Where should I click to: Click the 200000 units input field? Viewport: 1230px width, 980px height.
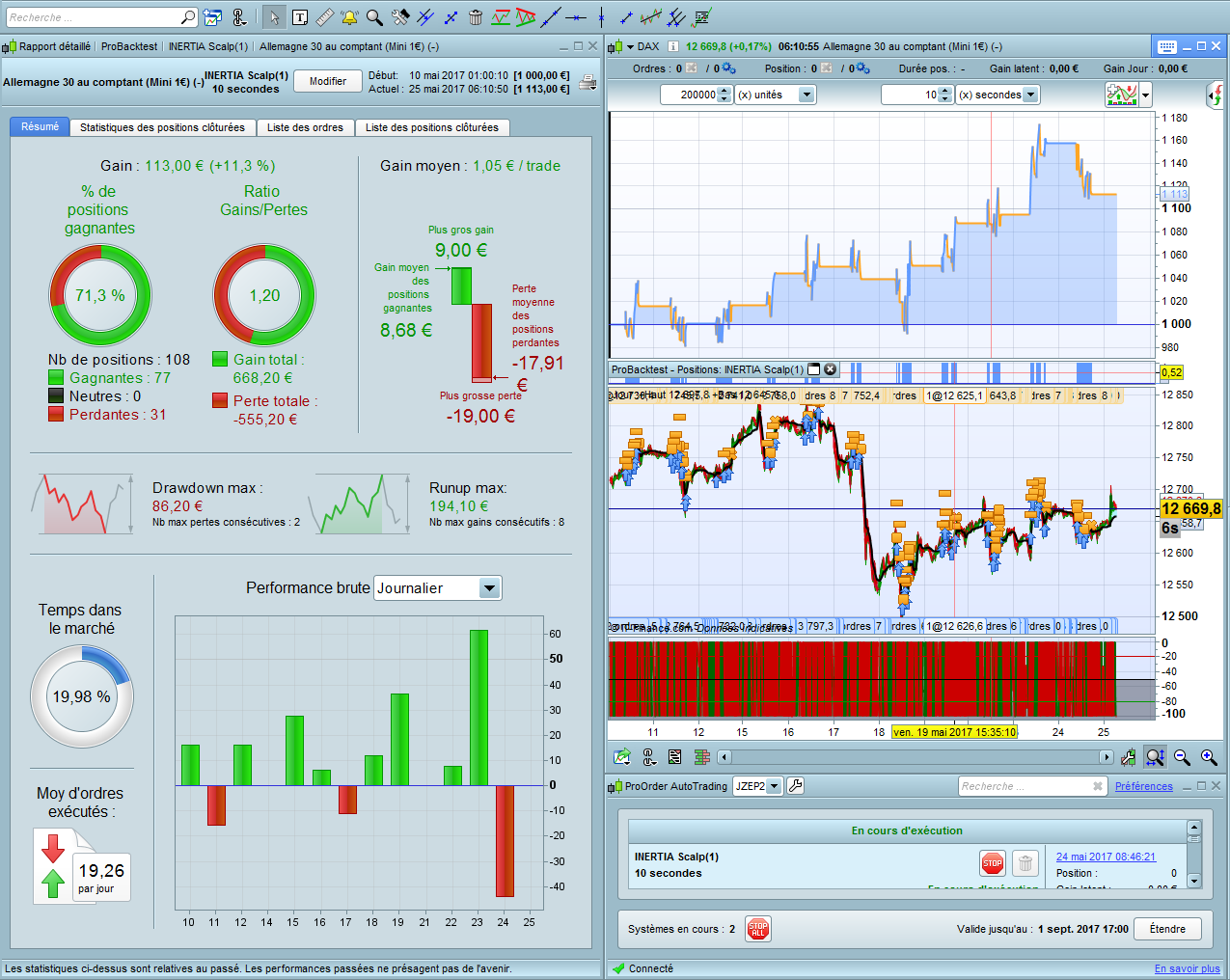tap(690, 95)
